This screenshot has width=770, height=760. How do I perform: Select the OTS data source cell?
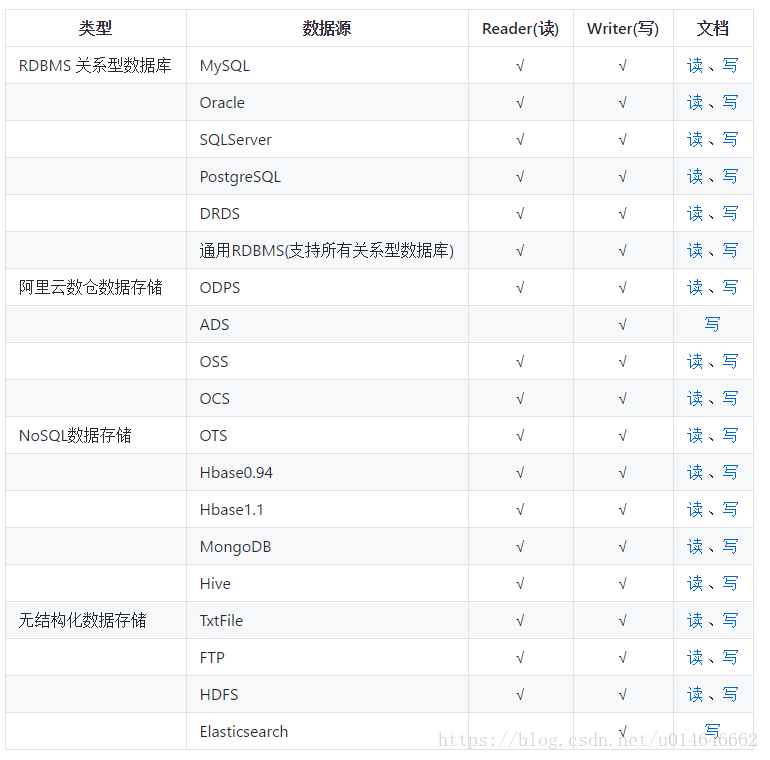click(327, 435)
